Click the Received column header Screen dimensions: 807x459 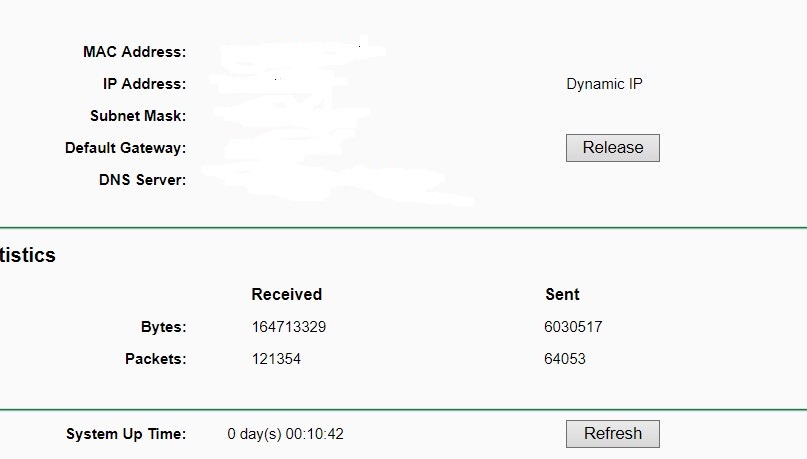pyautogui.click(x=287, y=294)
